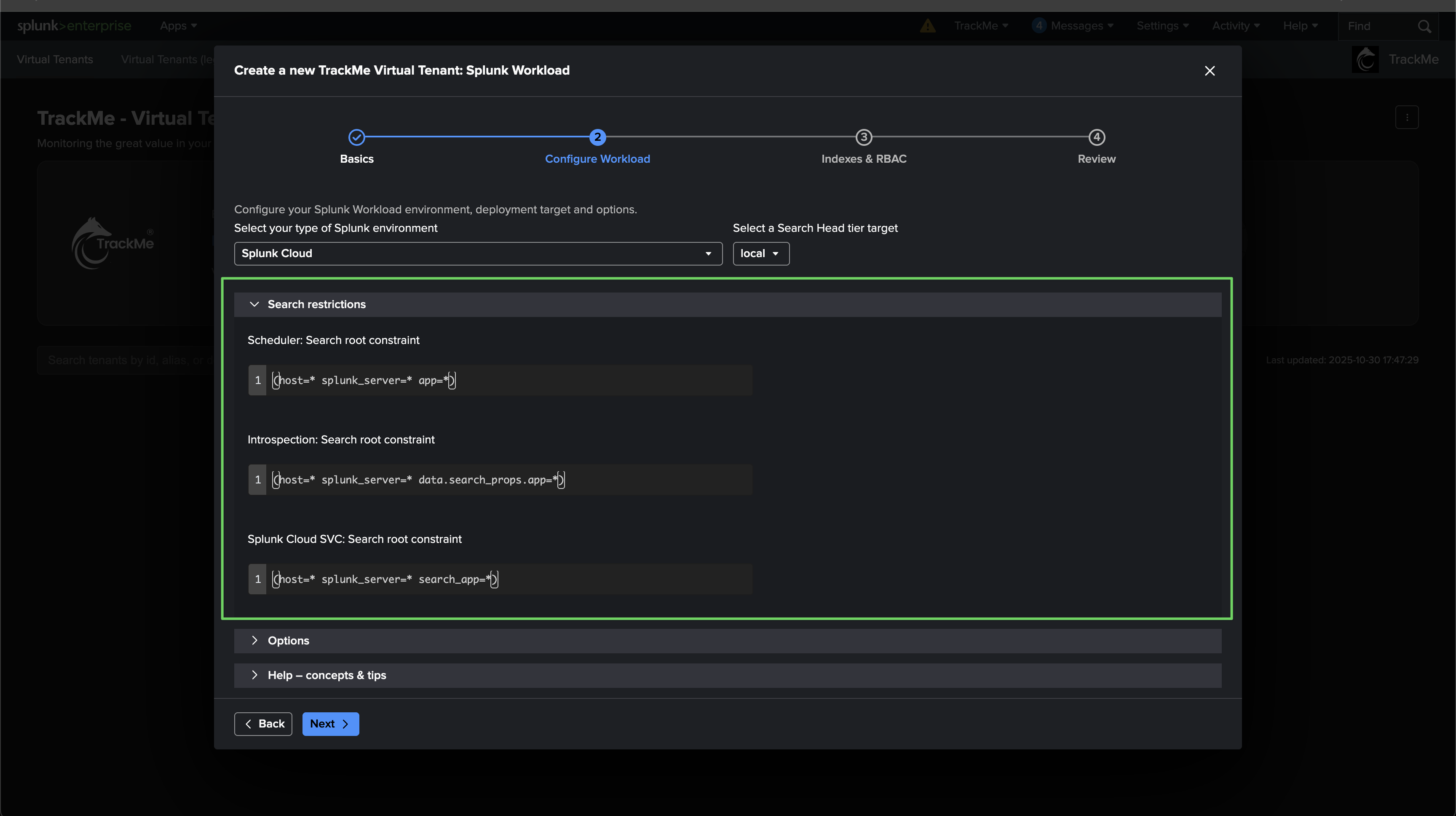Click the Splunk Cloud SVC constraint editor

point(509,579)
